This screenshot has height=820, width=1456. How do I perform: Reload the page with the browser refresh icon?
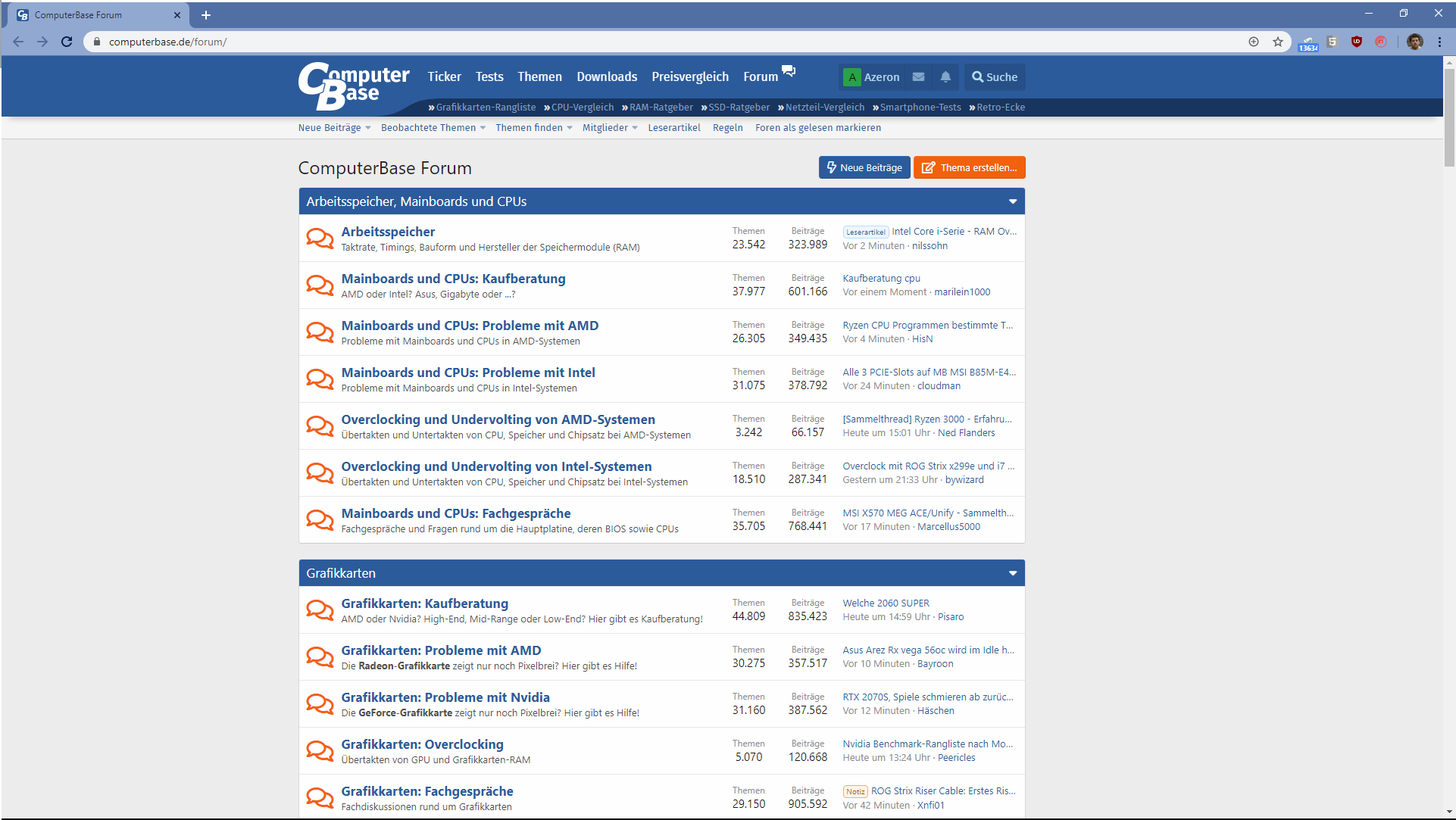(67, 42)
